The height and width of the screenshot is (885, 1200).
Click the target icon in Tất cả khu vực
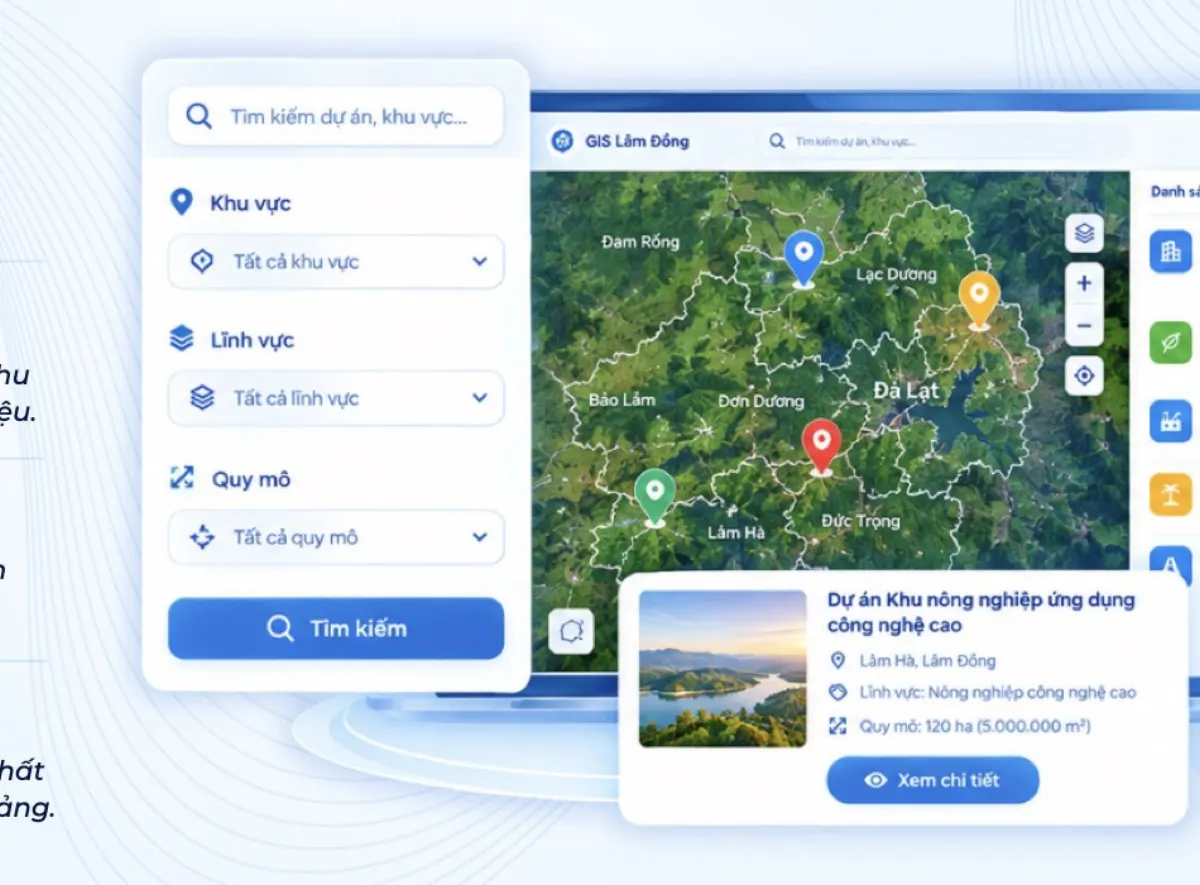click(x=202, y=262)
